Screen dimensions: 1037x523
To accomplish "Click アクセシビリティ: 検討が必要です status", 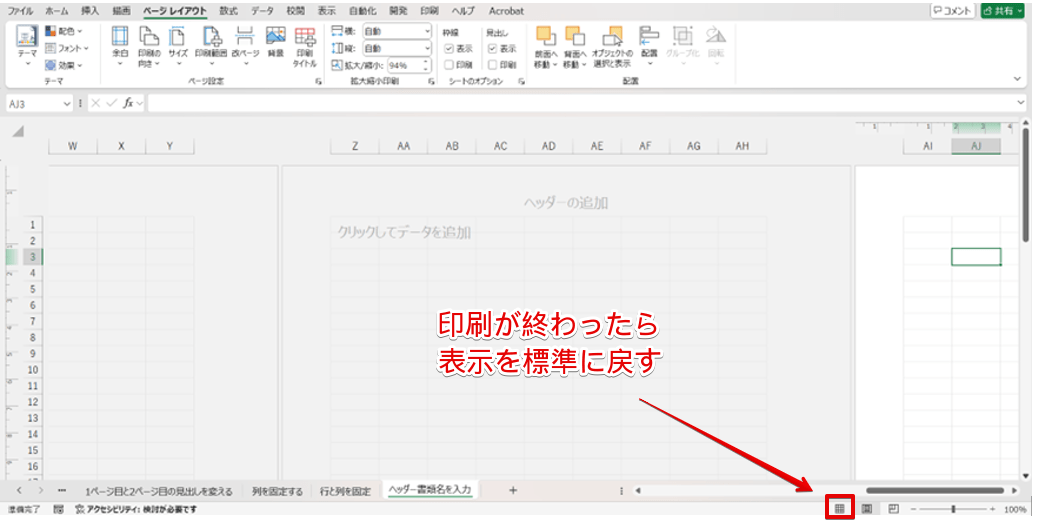I will click(x=136, y=510).
